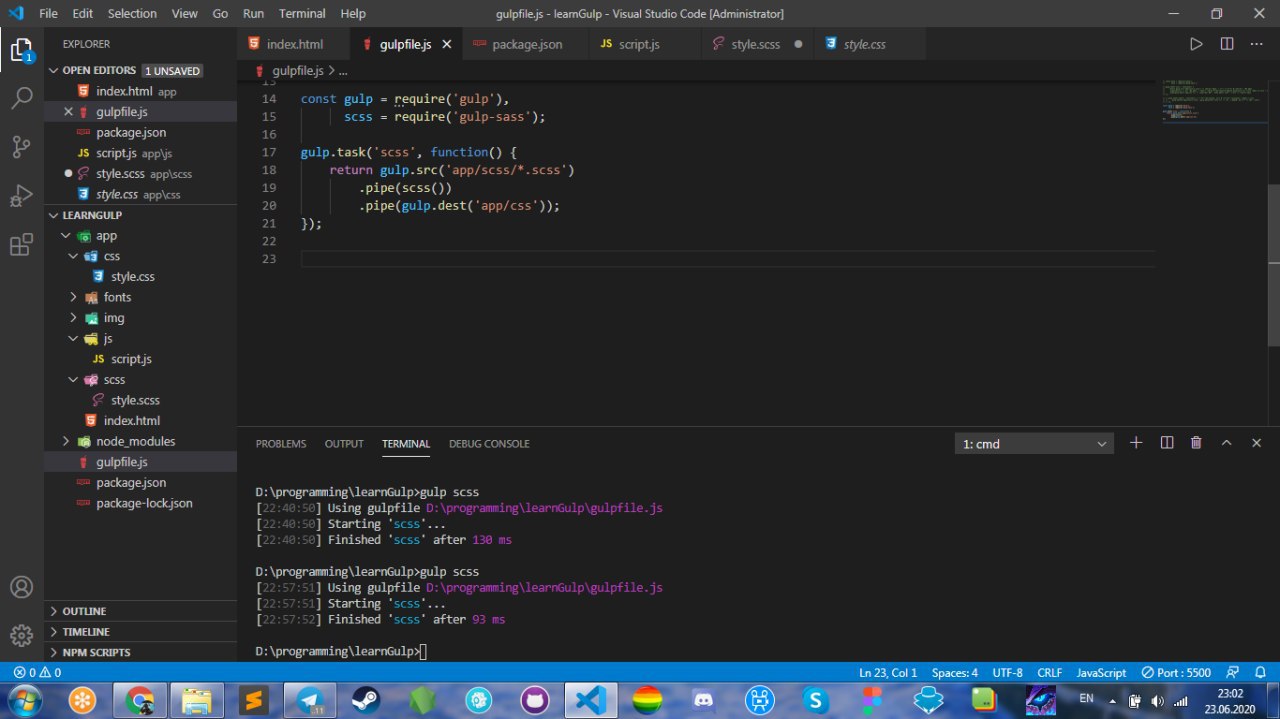
Task: Click the Live Server Port 5500 indicator
Action: point(1177,673)
